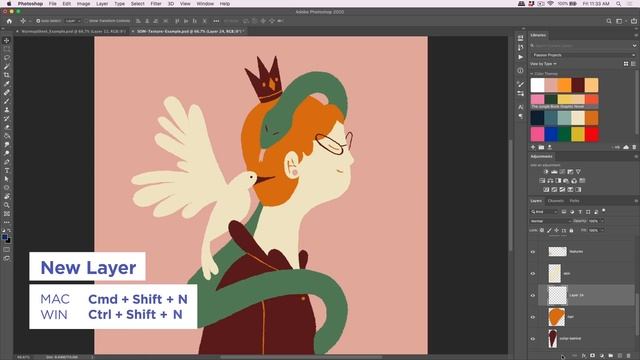Select the Crop tool

[7, 75]
